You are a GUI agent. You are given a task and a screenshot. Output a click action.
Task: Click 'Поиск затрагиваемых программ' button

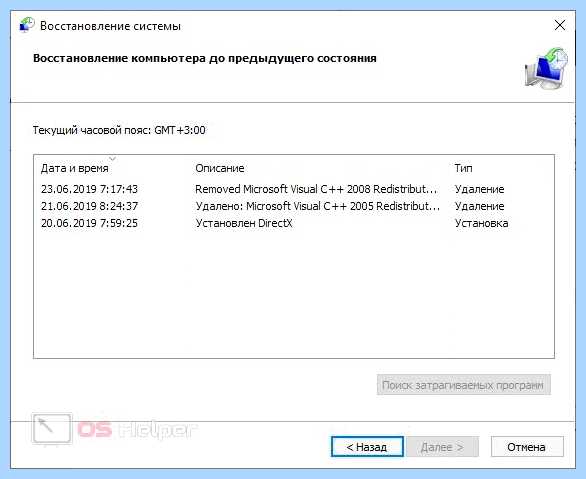[x=463, y=385]
